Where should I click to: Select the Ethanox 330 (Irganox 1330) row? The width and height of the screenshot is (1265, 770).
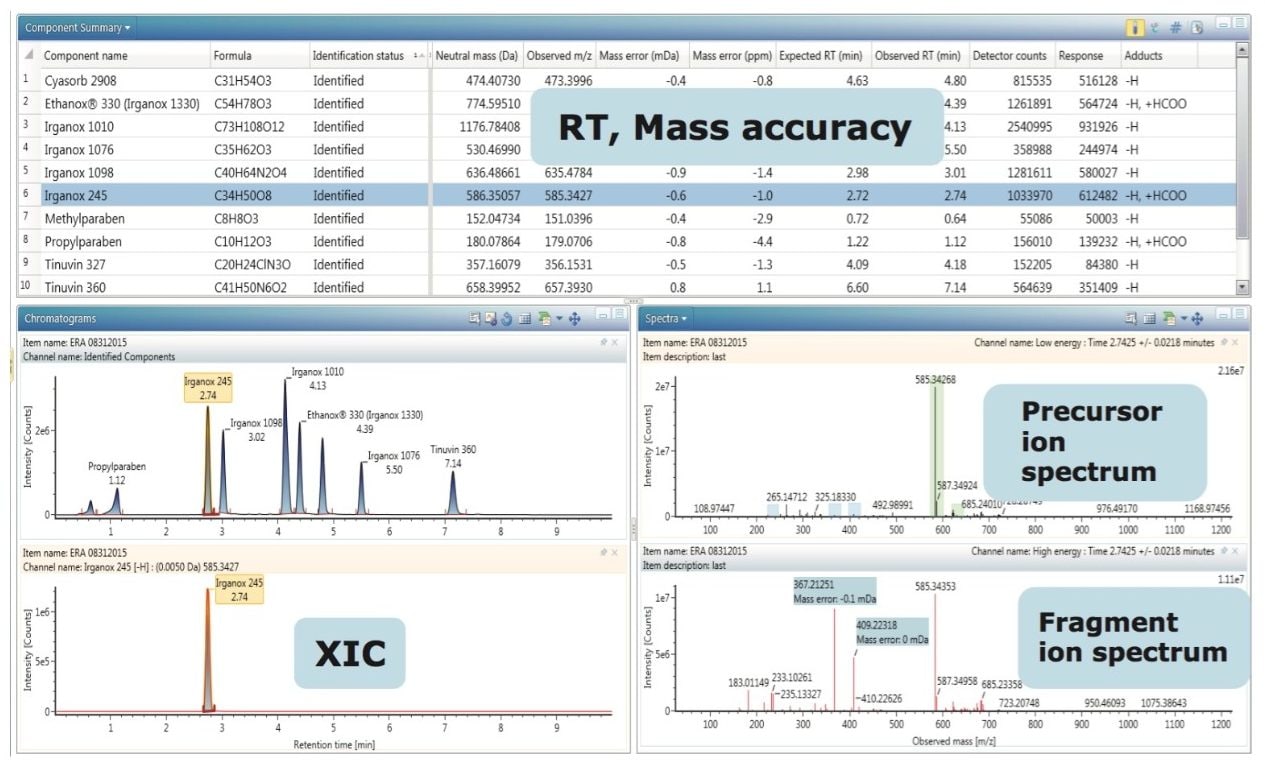tap(627, 103)
